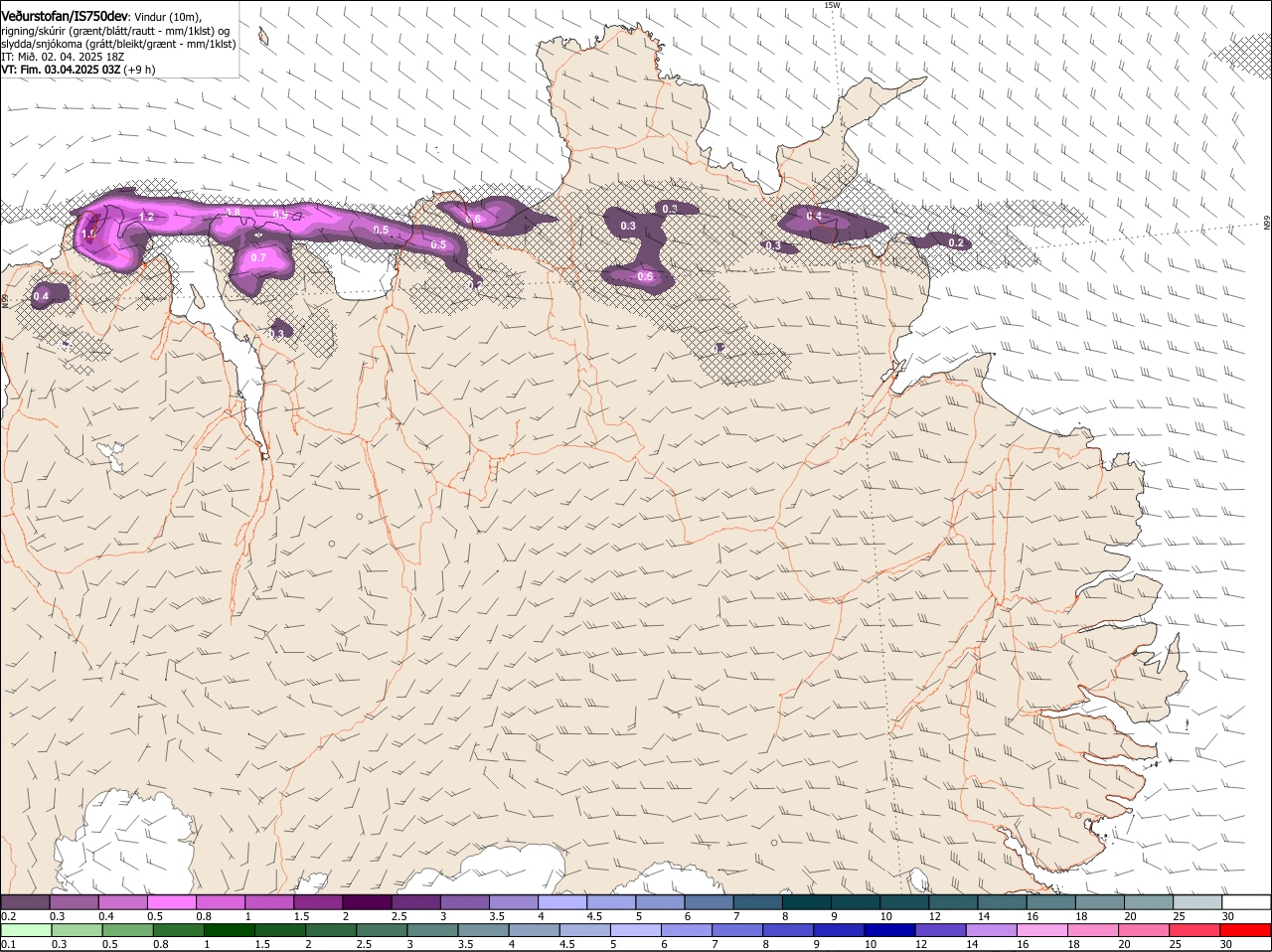Pick the 4.5–5 lavender rain legend swatch
Image resolution: width=1272 pixels, height=952 pixels.
pos(586,930)
